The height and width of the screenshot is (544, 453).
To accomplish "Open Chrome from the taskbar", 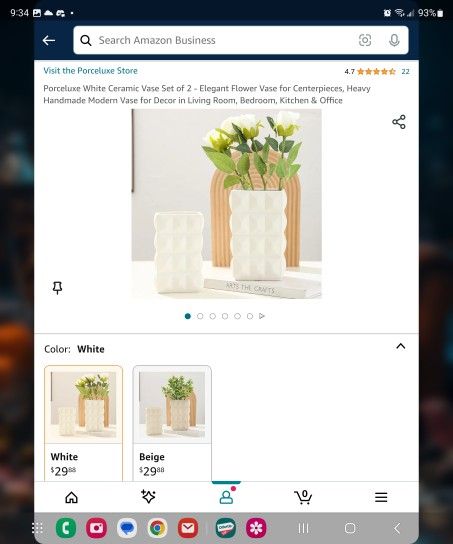I will (x=157, y=528).
